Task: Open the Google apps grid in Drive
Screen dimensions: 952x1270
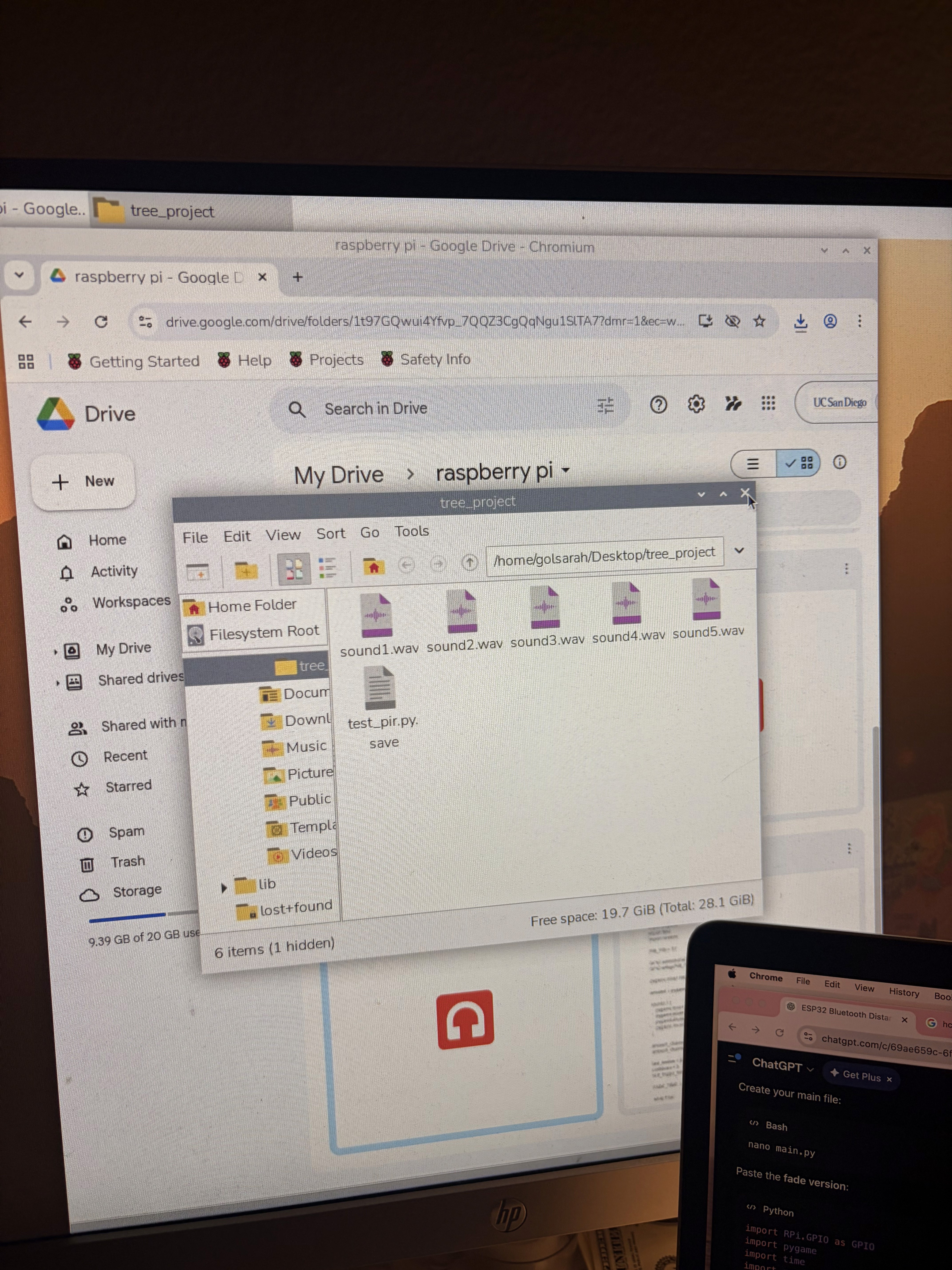Action: coord(768,403)
